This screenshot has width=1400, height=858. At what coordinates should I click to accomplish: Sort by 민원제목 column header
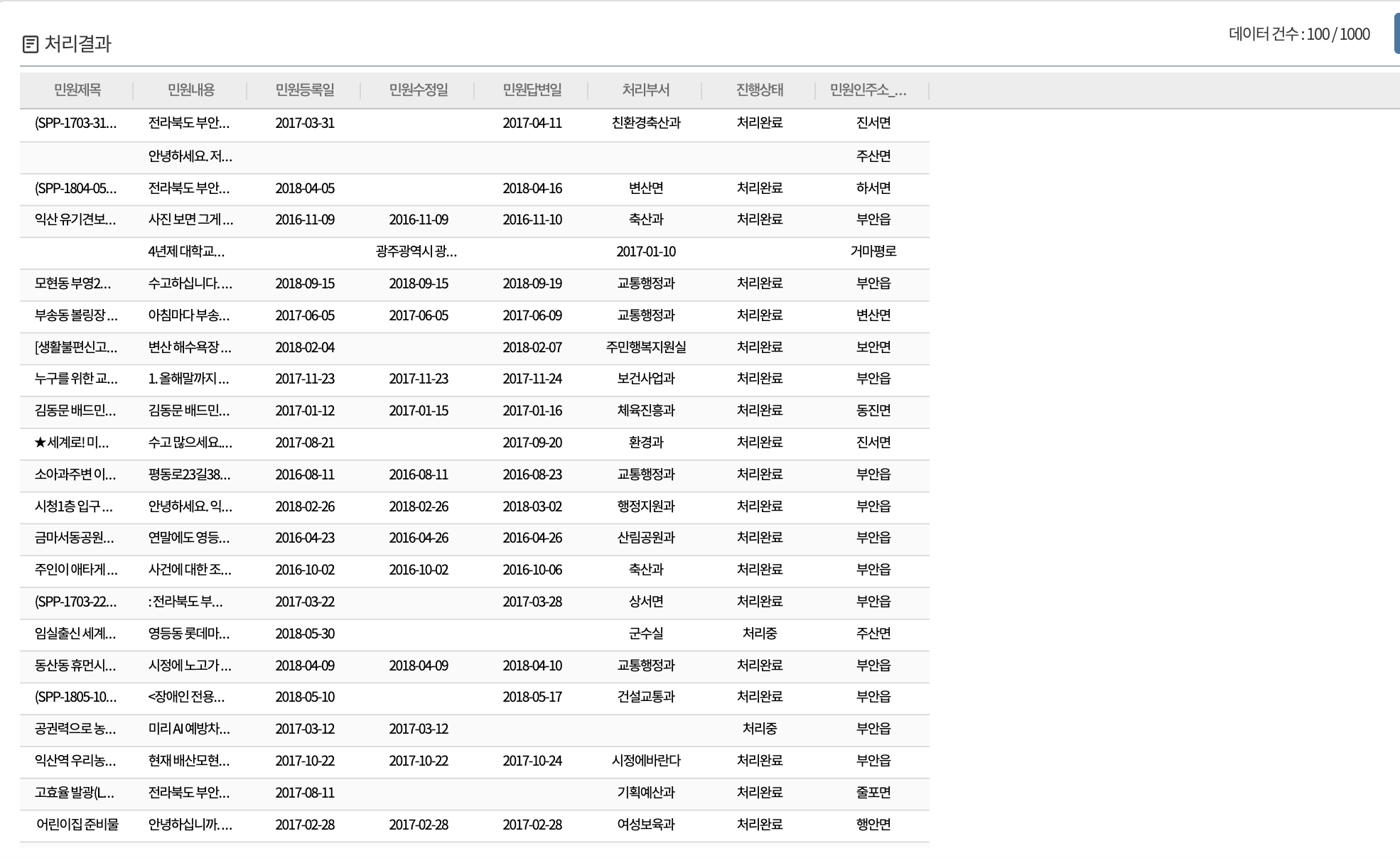click(x=77, y=90)
